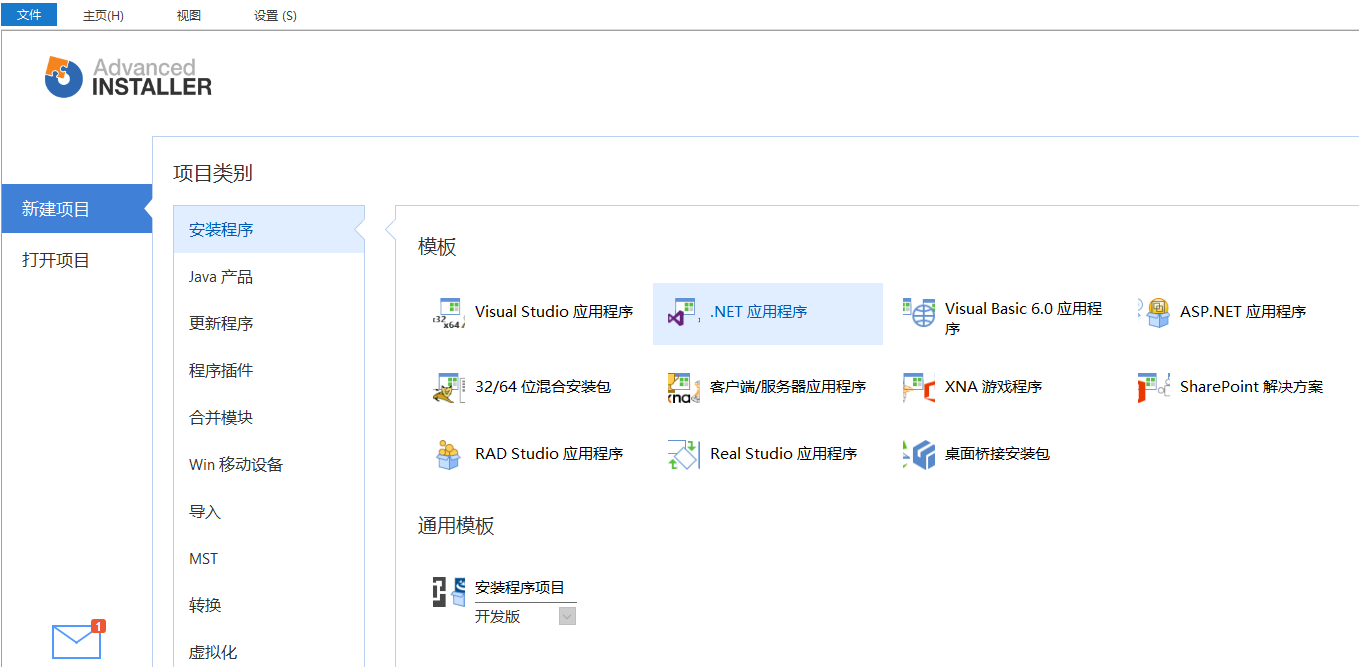Click the Advanced Installer logo

[x=128, y=77]
